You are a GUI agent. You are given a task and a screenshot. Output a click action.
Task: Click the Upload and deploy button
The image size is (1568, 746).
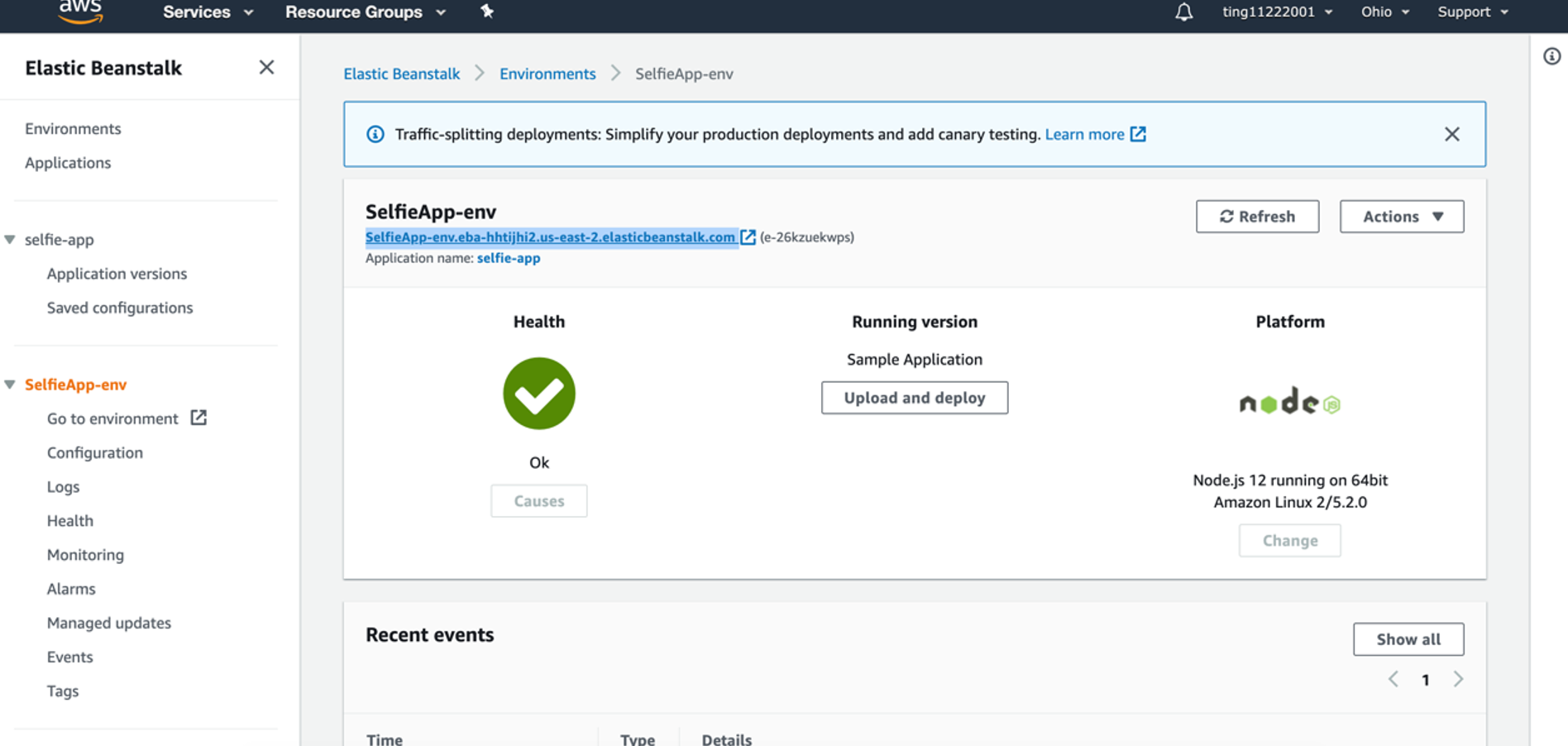tap(914, 398)
